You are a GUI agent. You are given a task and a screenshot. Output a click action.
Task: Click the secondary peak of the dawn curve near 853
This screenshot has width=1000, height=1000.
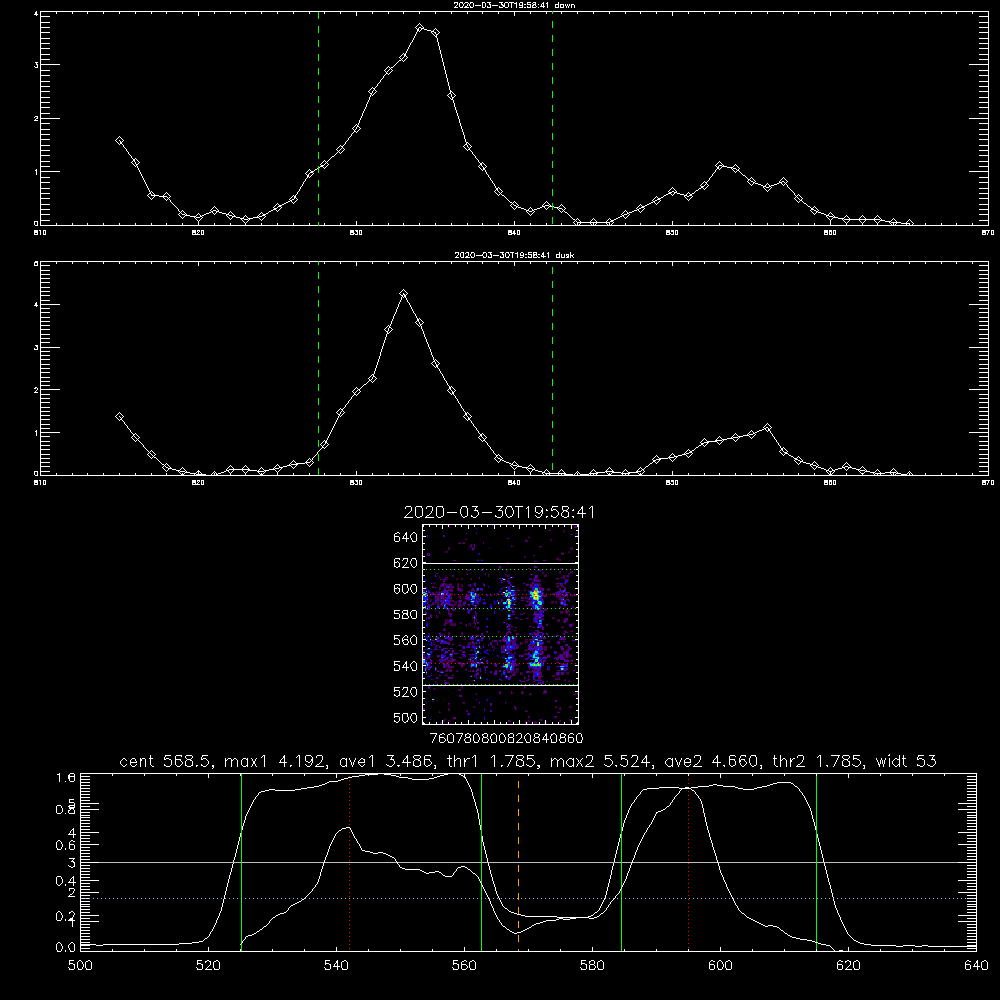click(720, 166)
